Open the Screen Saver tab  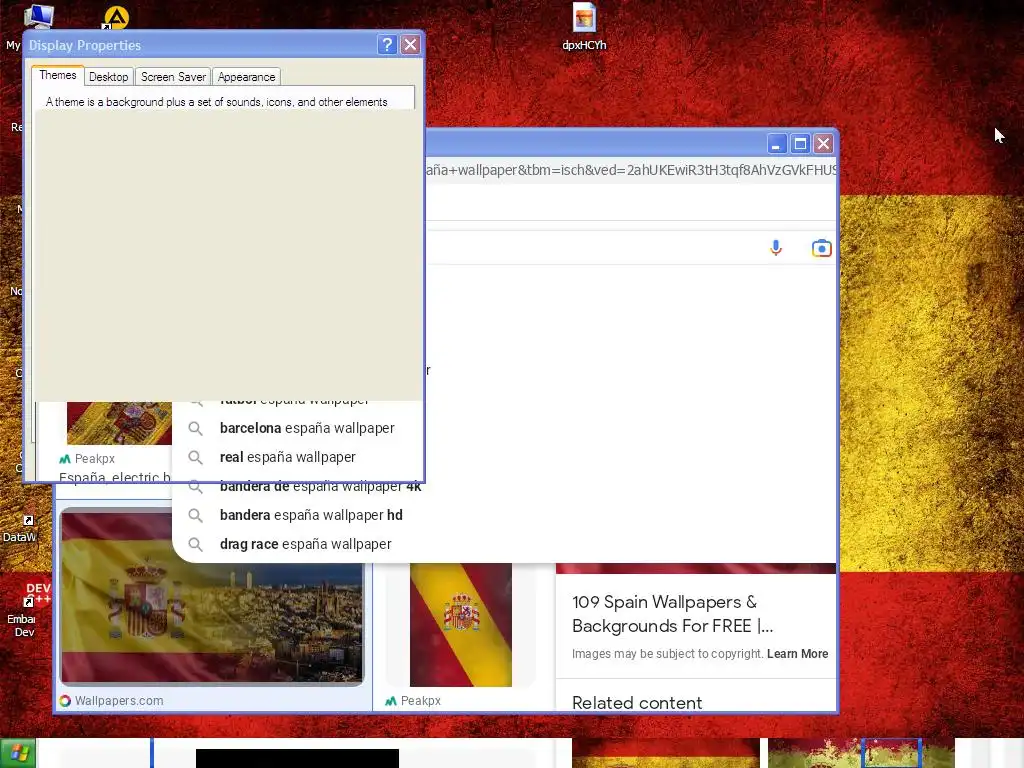(173, 77)
